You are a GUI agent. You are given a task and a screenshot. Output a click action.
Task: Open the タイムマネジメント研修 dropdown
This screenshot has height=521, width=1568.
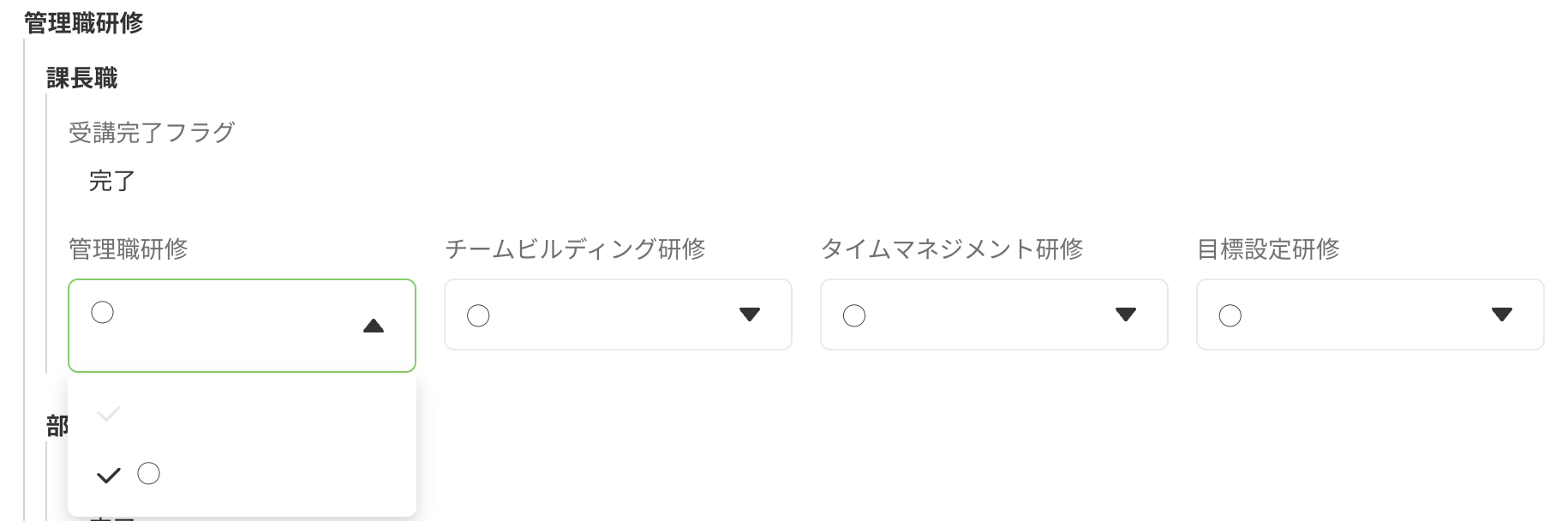point(994,314)
